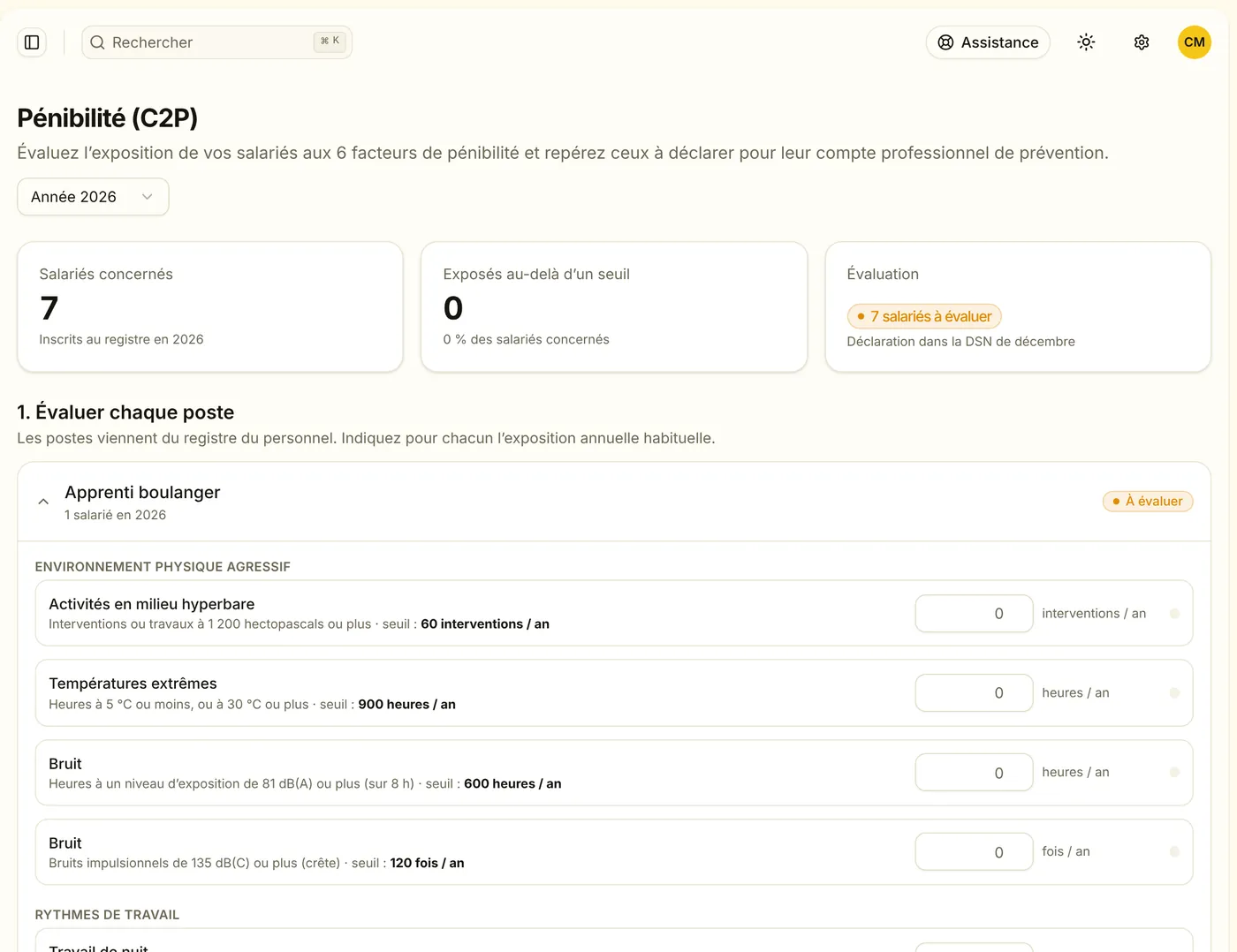
Task: Open settings via the gear icon
Action: (1142, 42)
